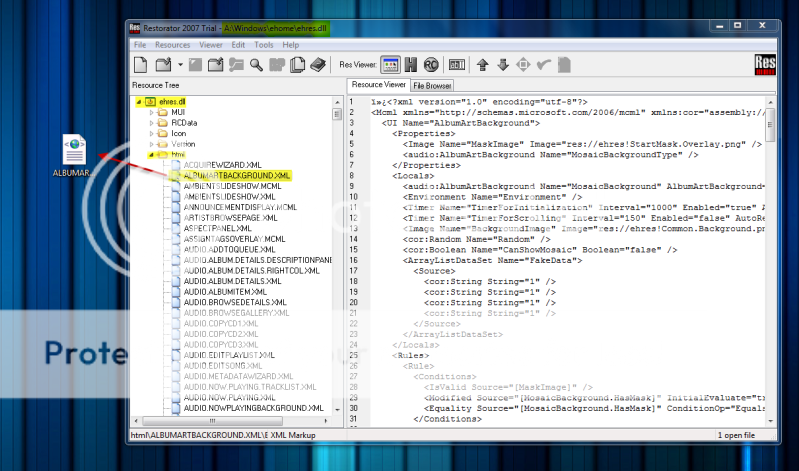799x471 pixels.
Task: Switch to the File Browser tab
Action: 432,86
